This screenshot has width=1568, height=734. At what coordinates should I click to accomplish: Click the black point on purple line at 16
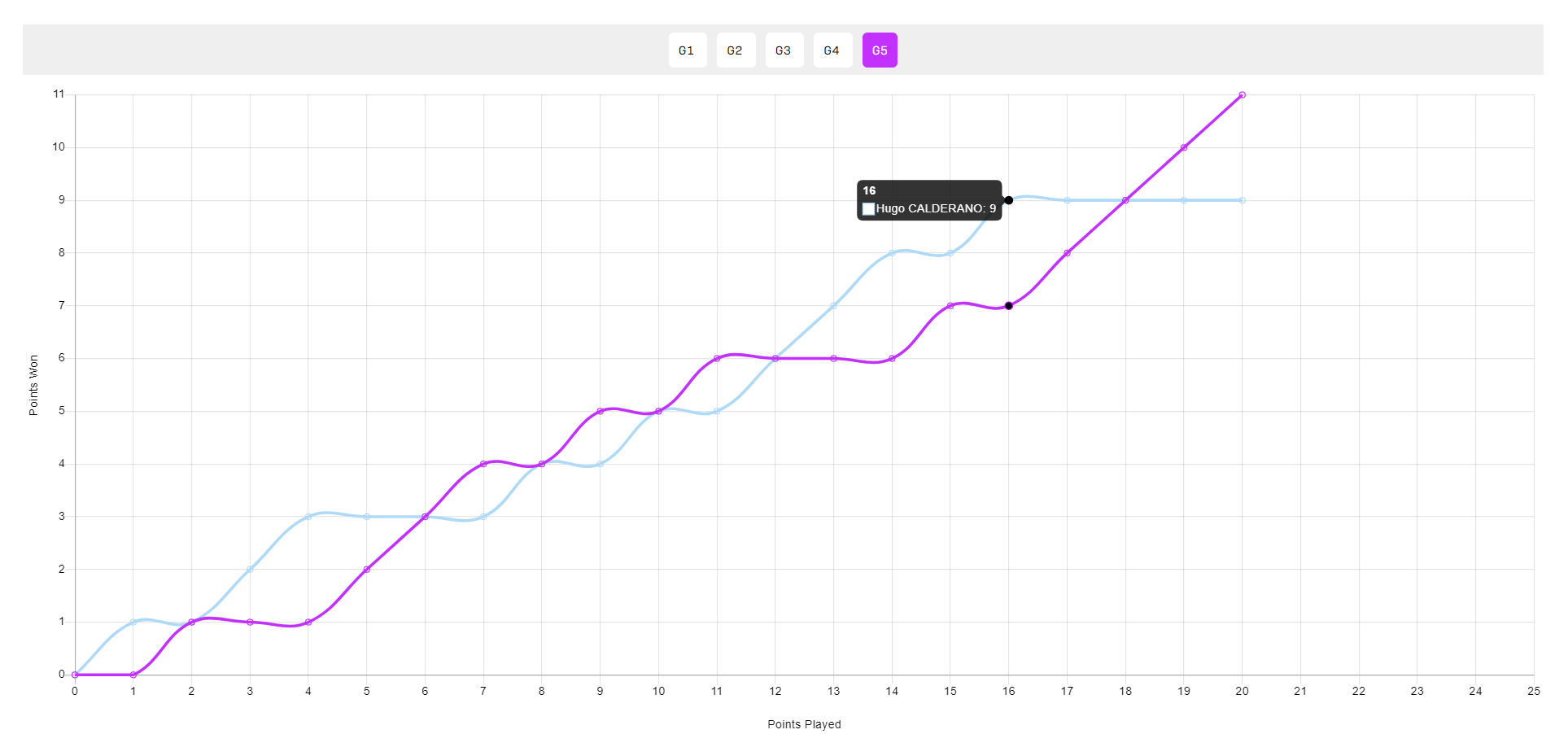click(x=1008, y=306)
